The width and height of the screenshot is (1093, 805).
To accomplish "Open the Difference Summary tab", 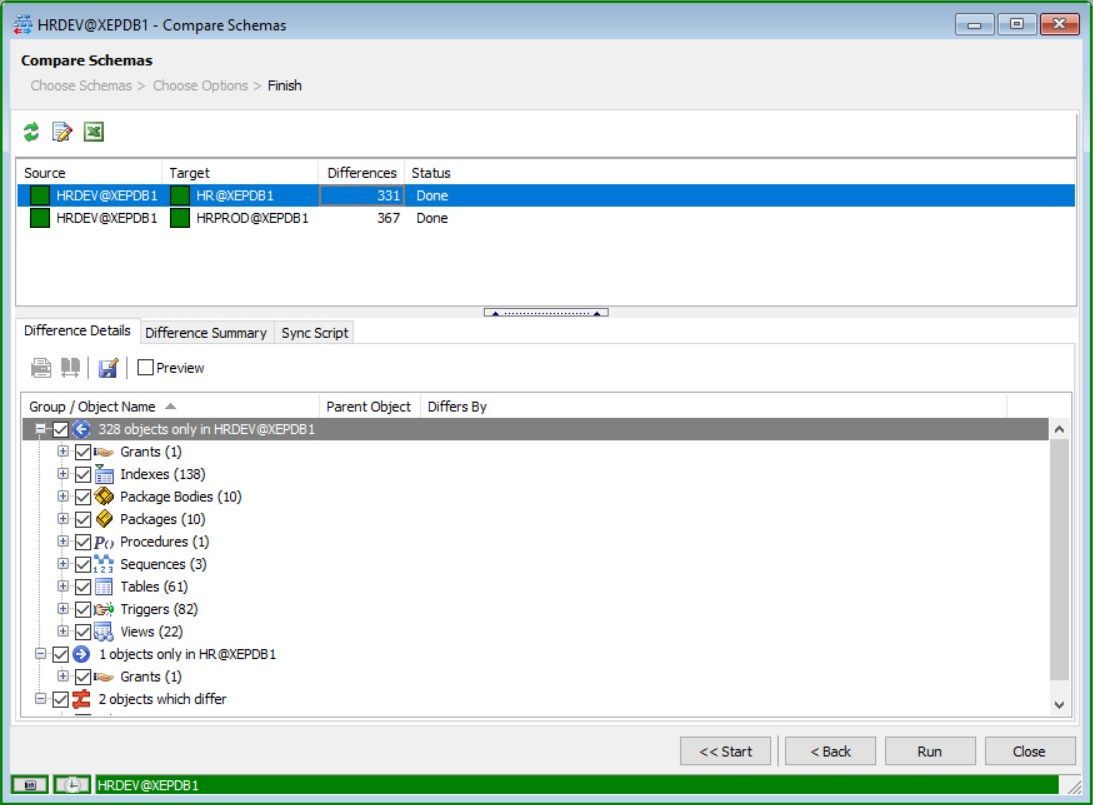I will tap(206, 332).
